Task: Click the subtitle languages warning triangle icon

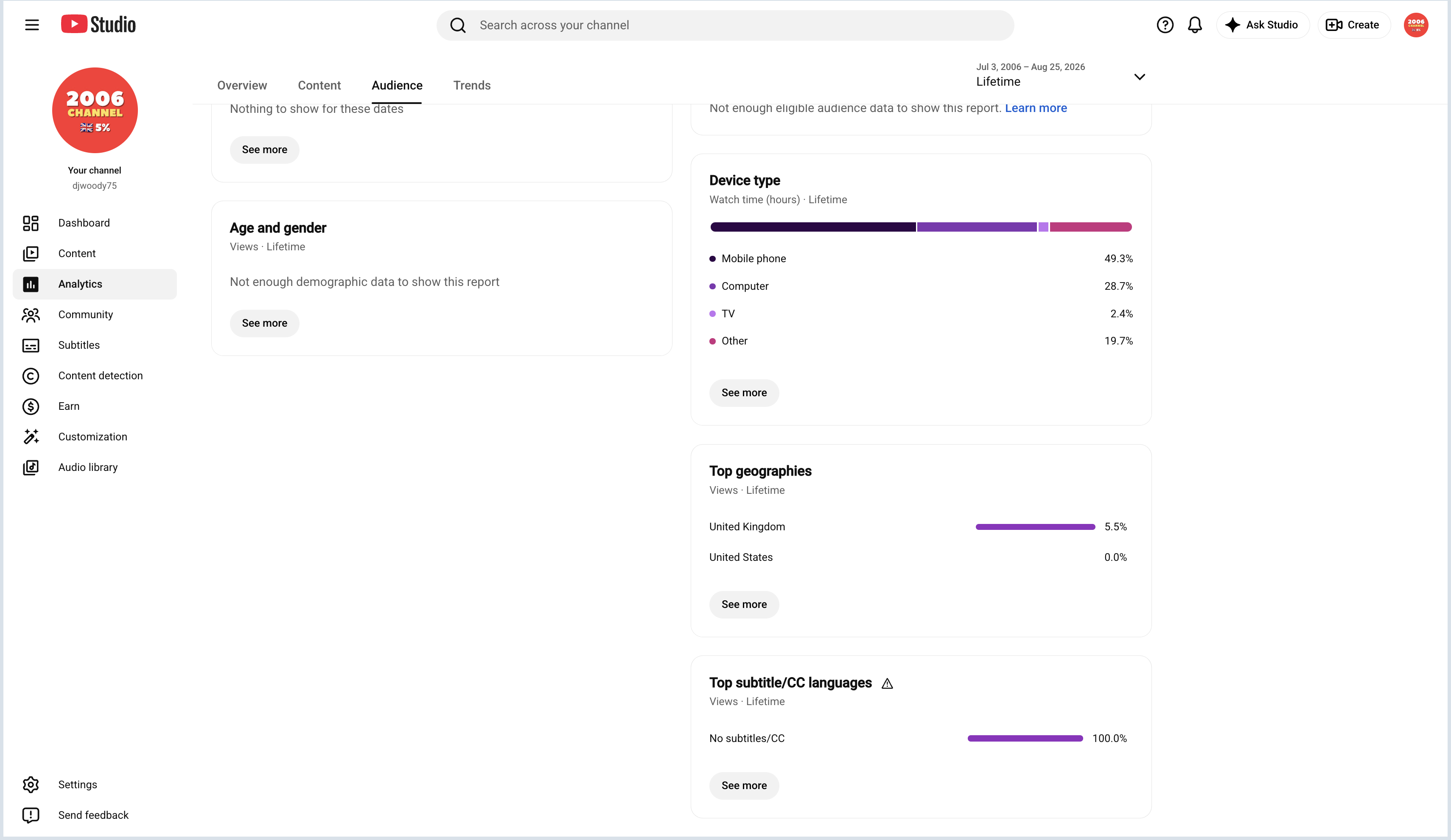Action: (x=887, y=683)
